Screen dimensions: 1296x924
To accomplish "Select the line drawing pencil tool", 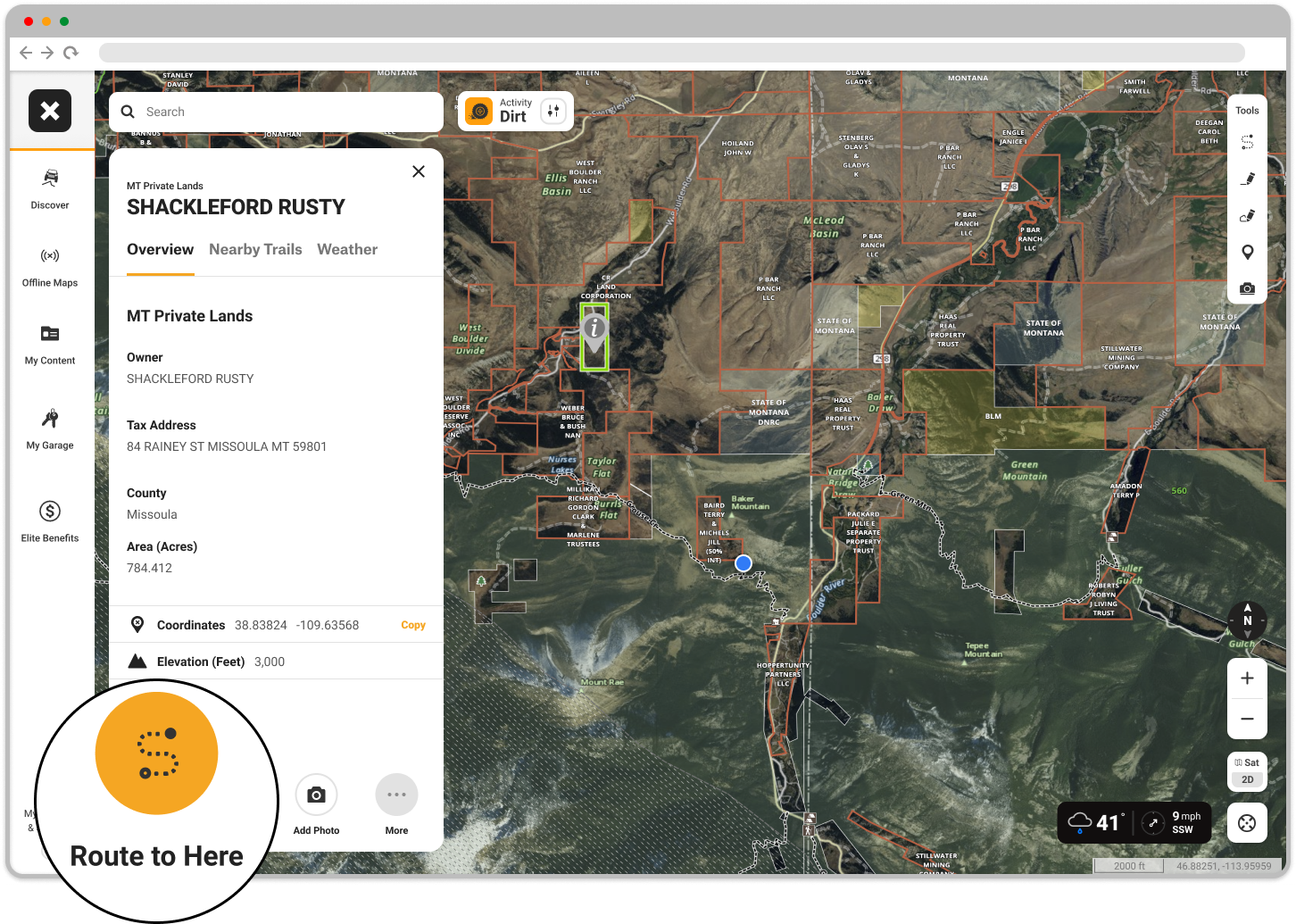I will 1247,179.
